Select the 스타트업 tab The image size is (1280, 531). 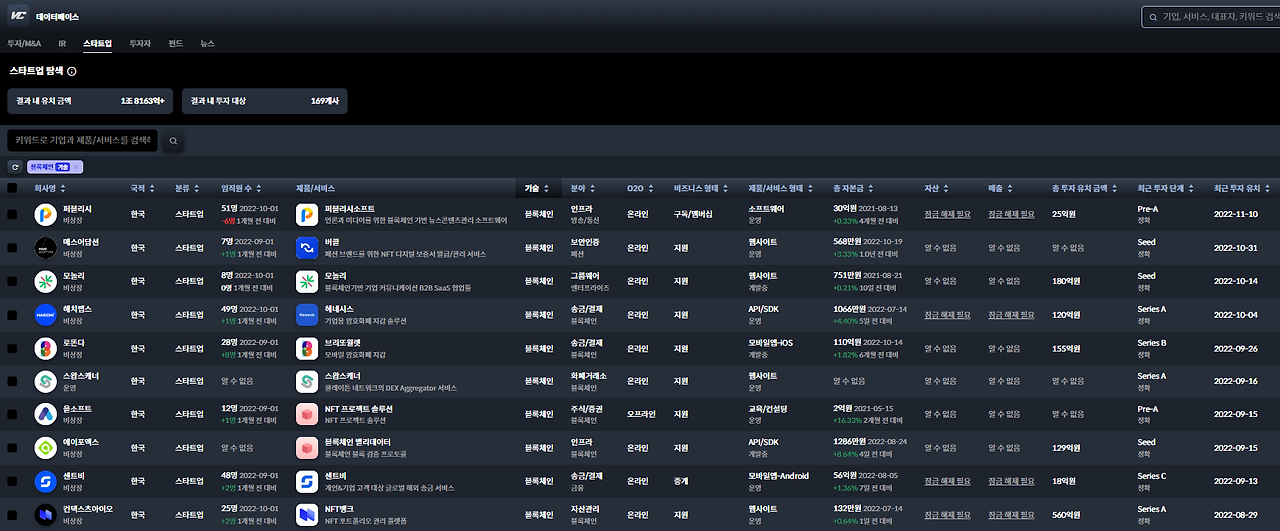(98, 44)
